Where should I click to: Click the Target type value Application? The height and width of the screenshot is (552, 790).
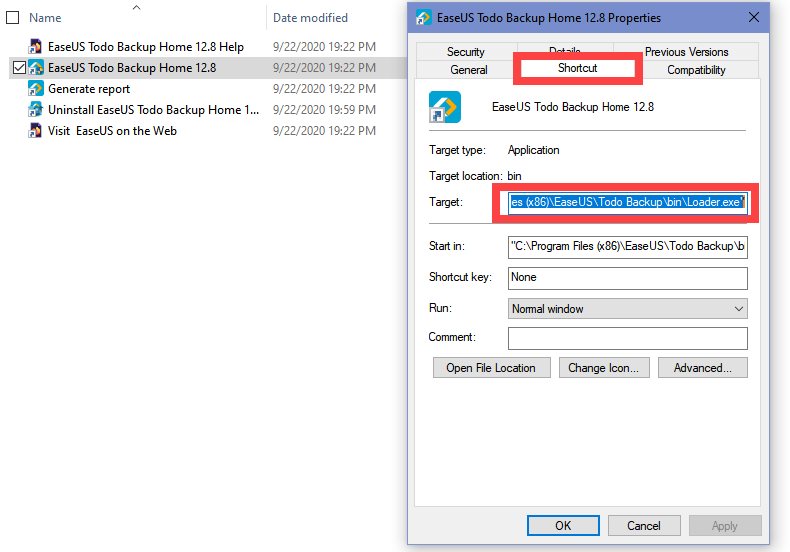pyautogui.click(x=534, y=150)
